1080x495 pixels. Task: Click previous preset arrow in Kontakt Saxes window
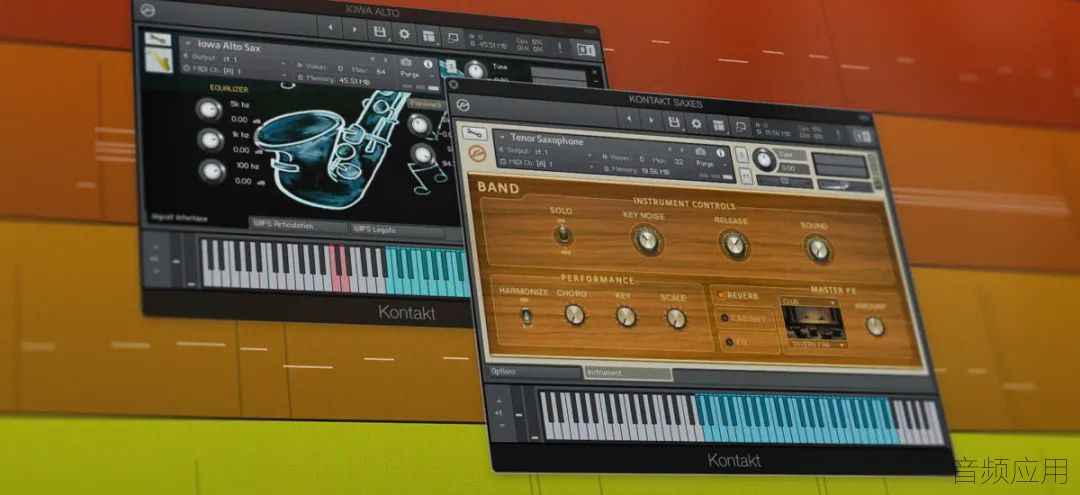coord(628,118)
